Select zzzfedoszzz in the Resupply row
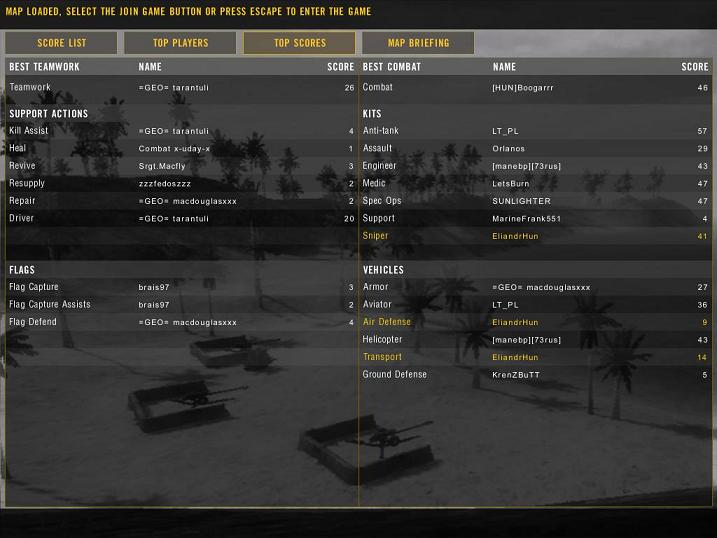717x538 pixels. [x=164, y=184]
